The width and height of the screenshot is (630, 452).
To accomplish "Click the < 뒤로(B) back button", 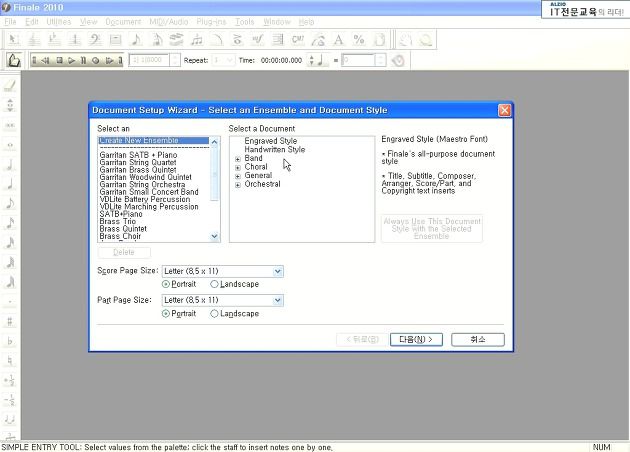I will point(362,340).
